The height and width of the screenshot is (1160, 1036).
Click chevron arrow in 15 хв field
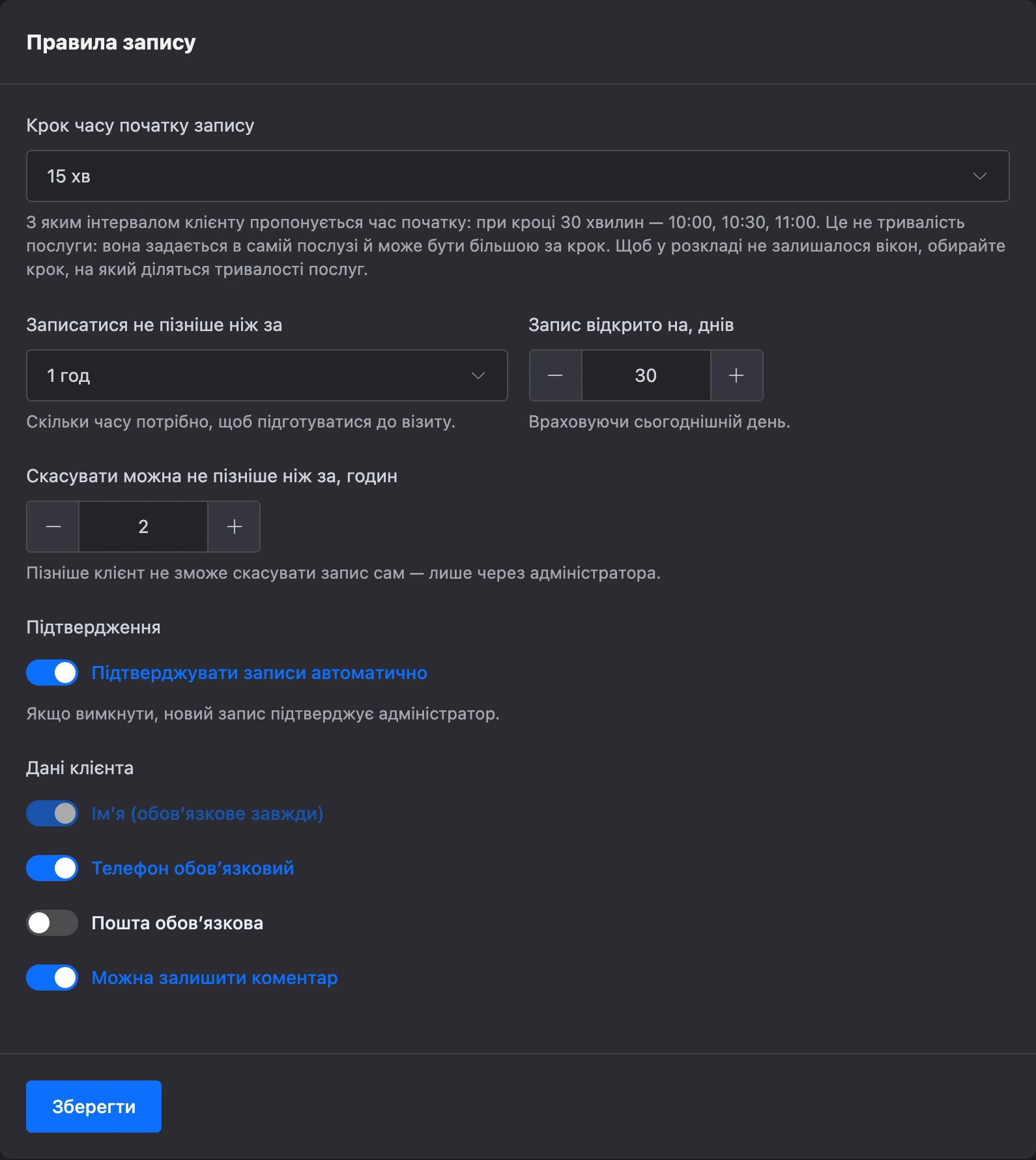click(980, 176)
